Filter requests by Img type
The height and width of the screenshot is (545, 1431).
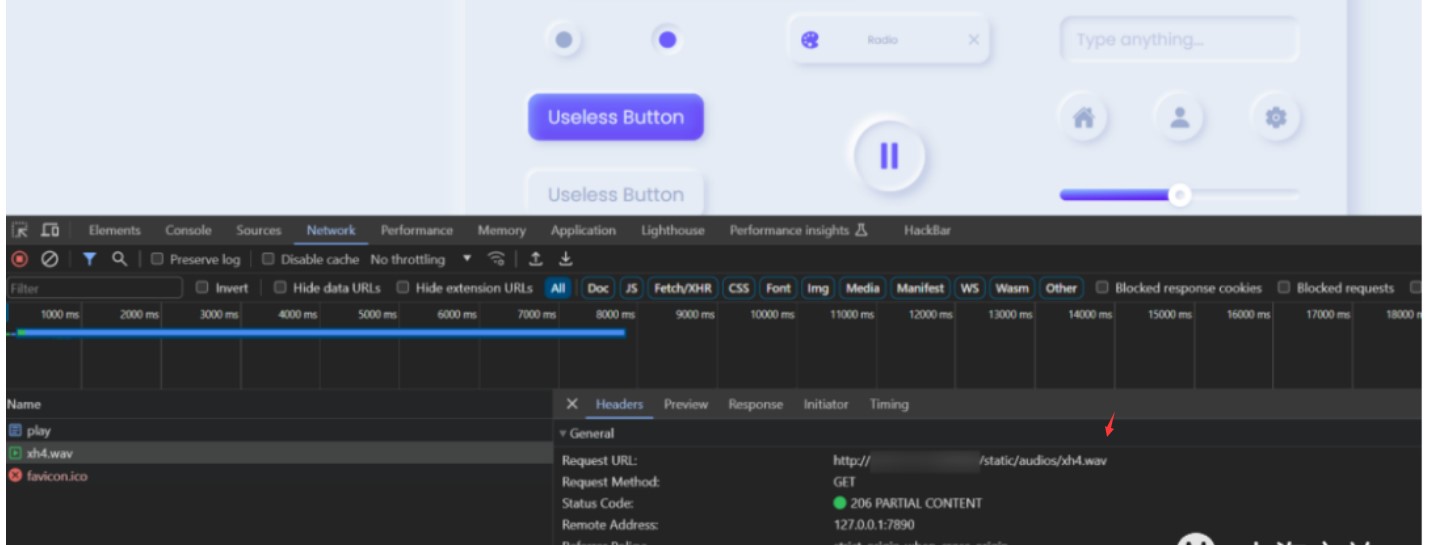[x=818, y=288]
